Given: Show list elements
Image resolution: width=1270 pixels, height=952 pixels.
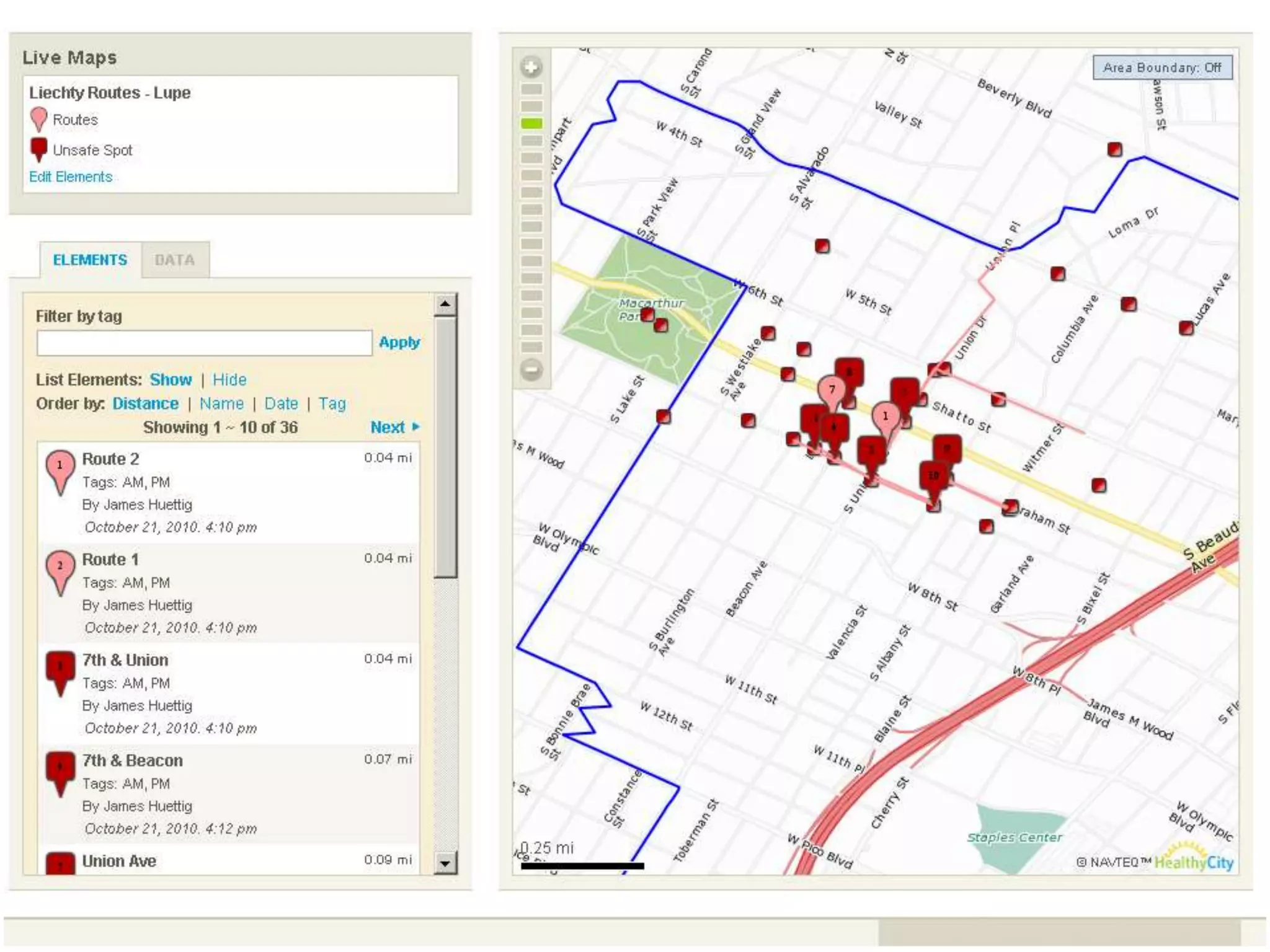Looking at the screenshot, I should pyautogui.click(x=171, y=379).
